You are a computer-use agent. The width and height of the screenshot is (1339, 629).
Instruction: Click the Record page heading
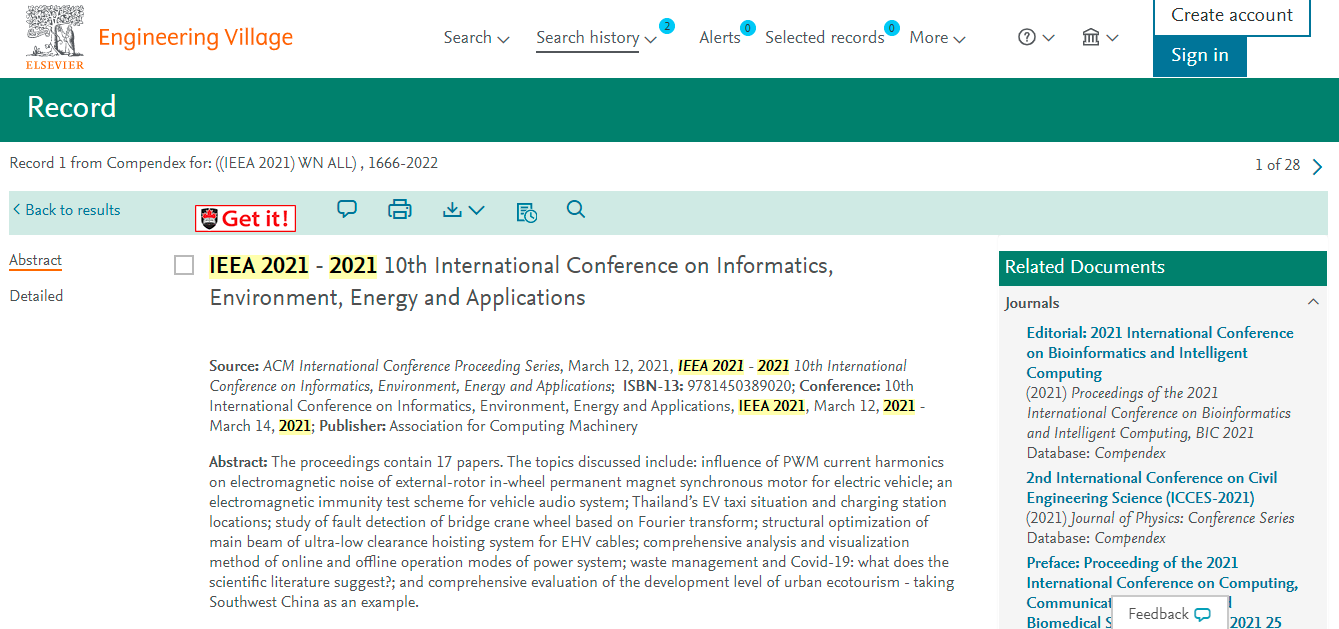click(72, 107)
